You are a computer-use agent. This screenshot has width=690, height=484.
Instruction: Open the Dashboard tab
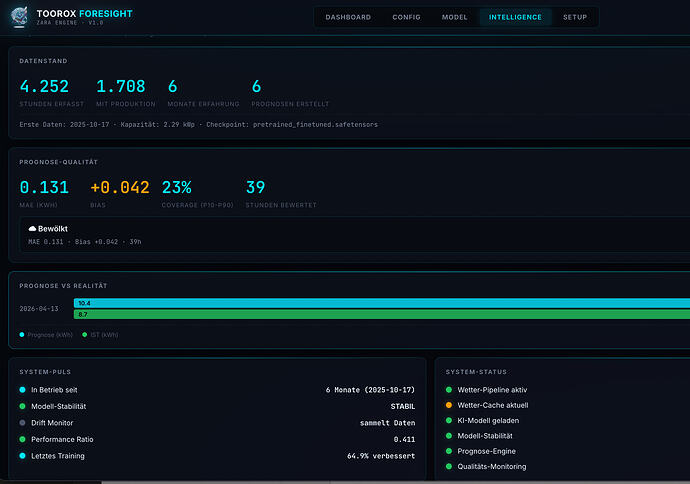pyautogui.click(x=348, y=17)
